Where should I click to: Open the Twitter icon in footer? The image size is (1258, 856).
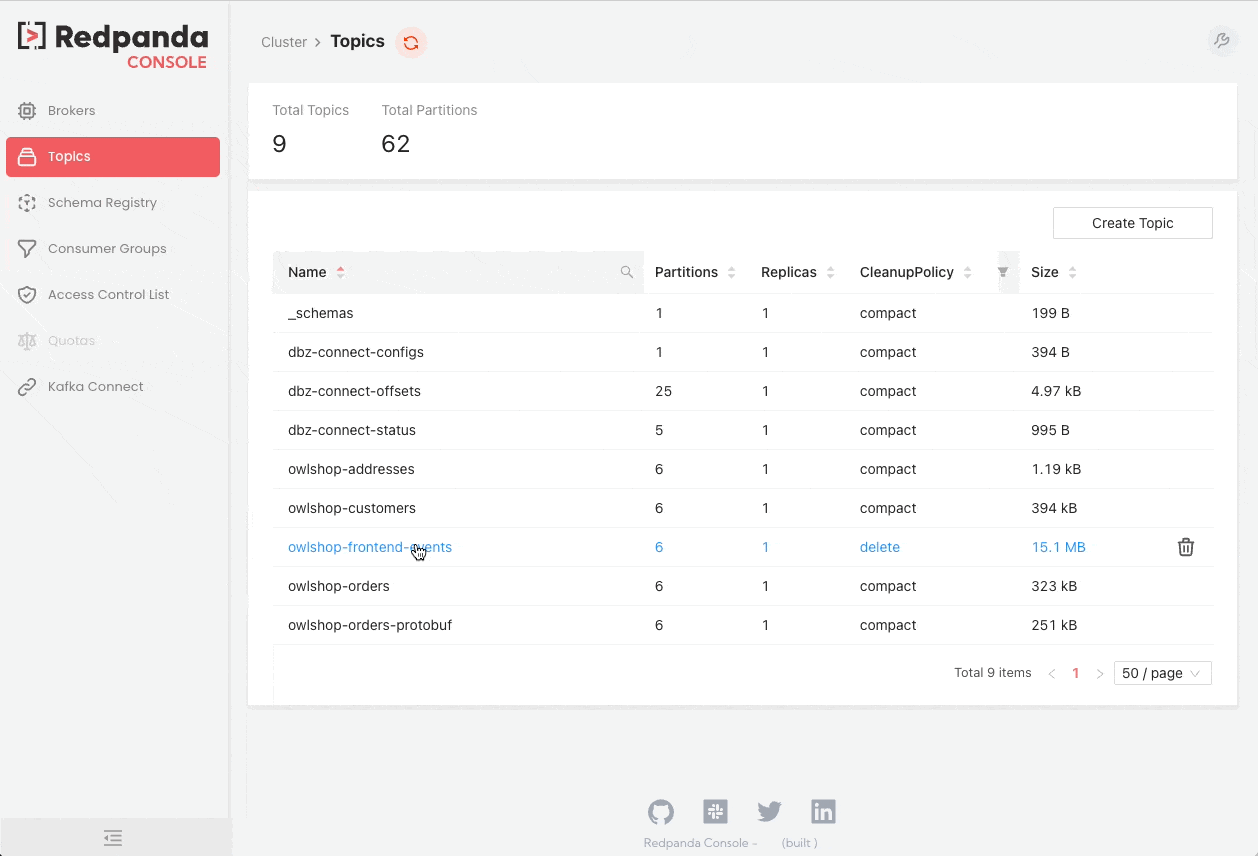pos(769,811)
